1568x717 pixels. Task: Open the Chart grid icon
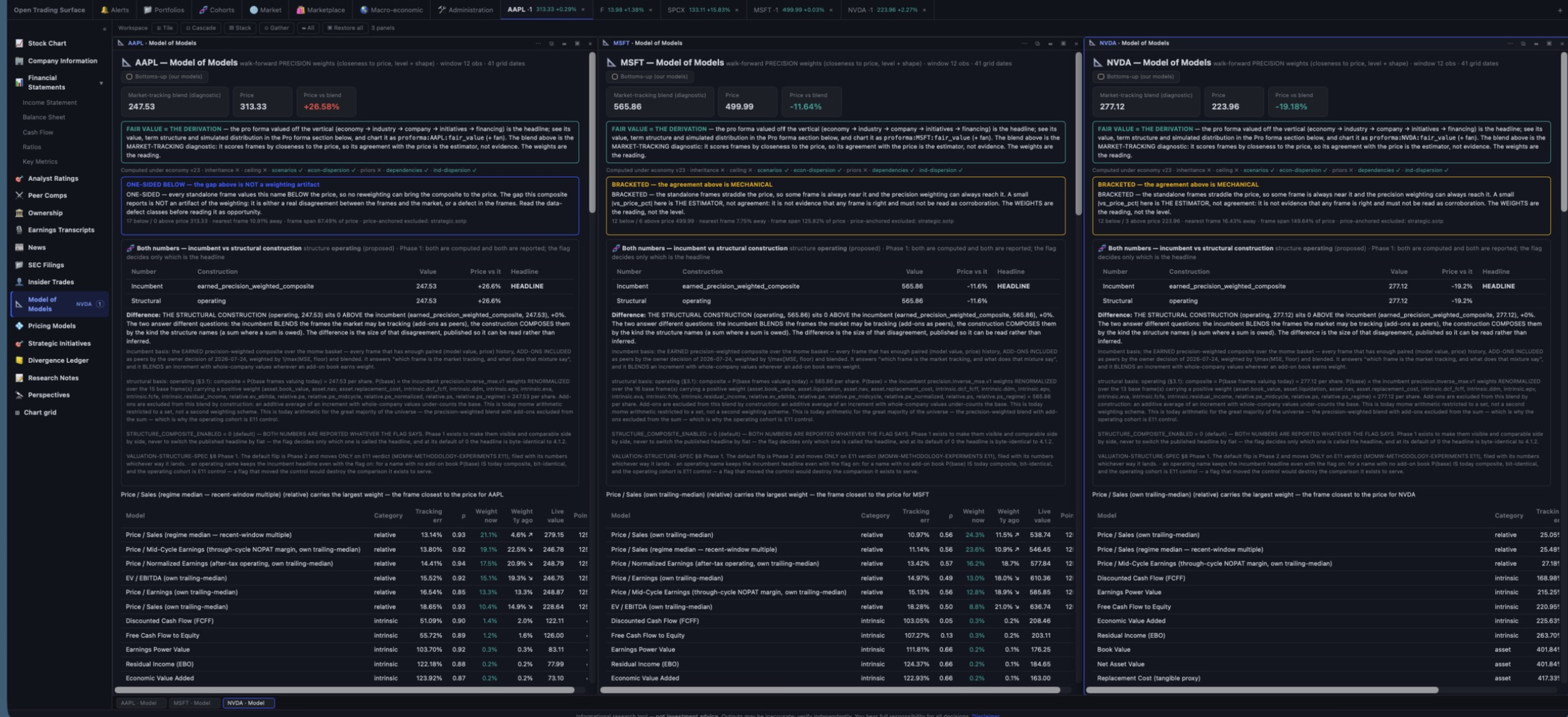(x=18, y=412)
